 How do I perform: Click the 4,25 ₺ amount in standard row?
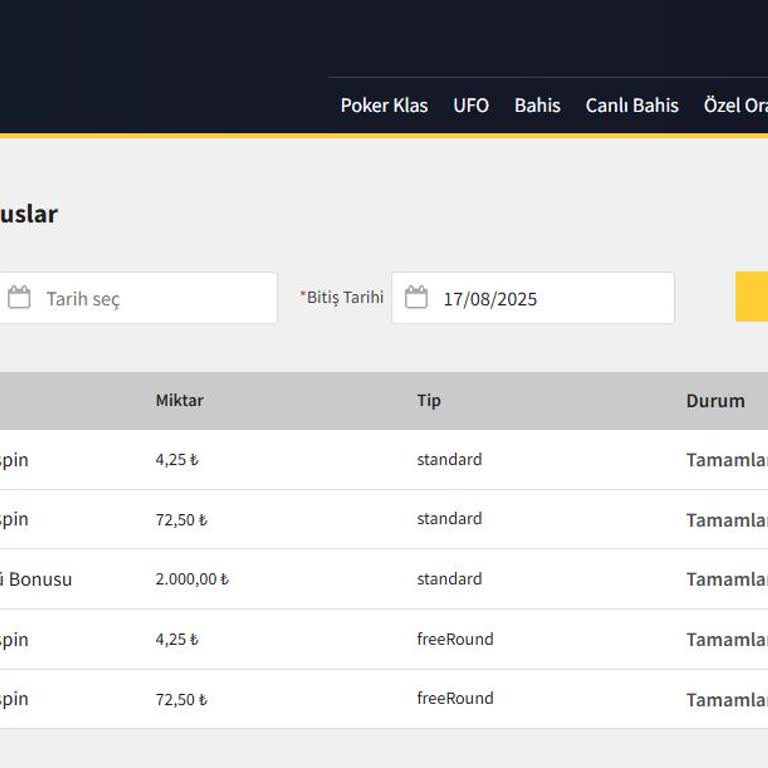tap(177, 460)
